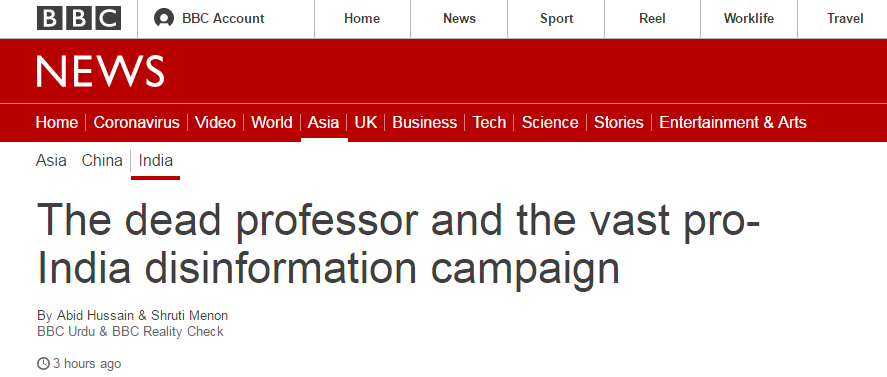Screen dimensions: 887x377
Task: Select Worklife in the top navigation
Action: [749, 19]
